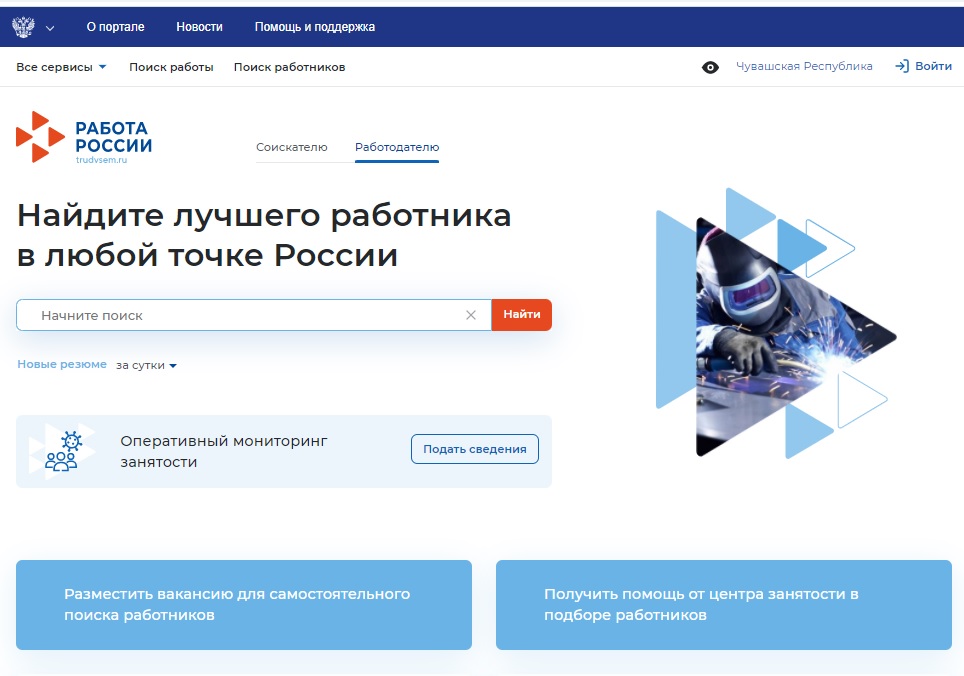Image resolution: width=964 pixels, height=676 pixels.
Task: Change region 'Чувашская Республика'
Action: click(x=804, y=66)
